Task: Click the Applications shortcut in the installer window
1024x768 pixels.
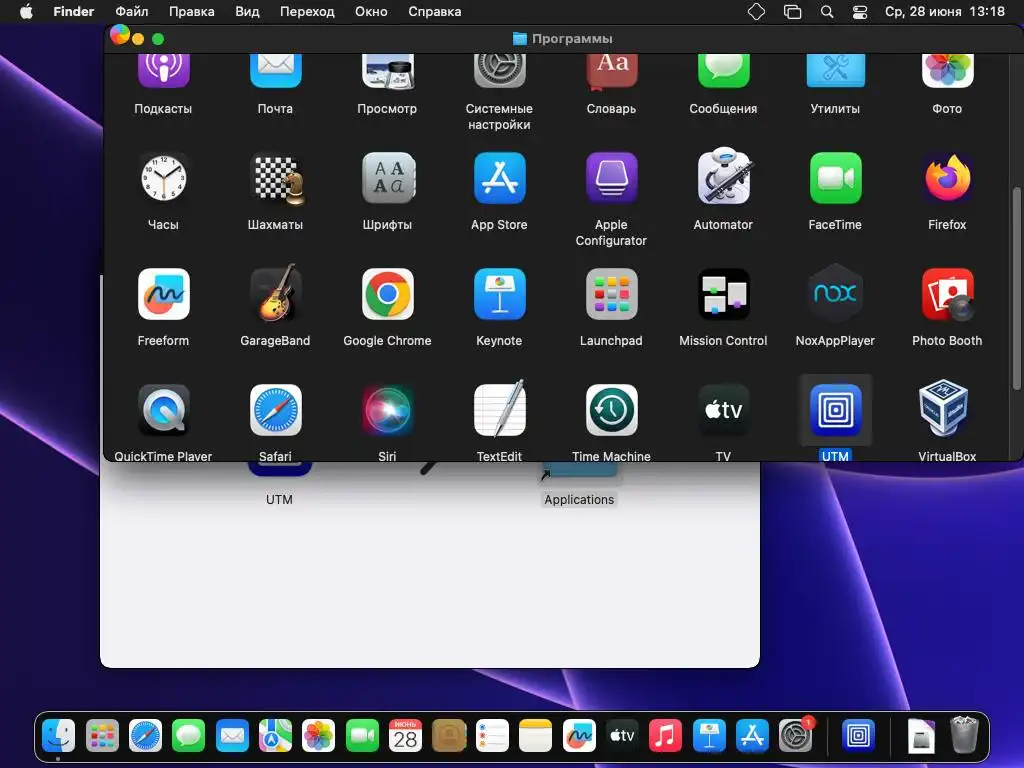Action: pyautogui.click(x=579, y=500)
